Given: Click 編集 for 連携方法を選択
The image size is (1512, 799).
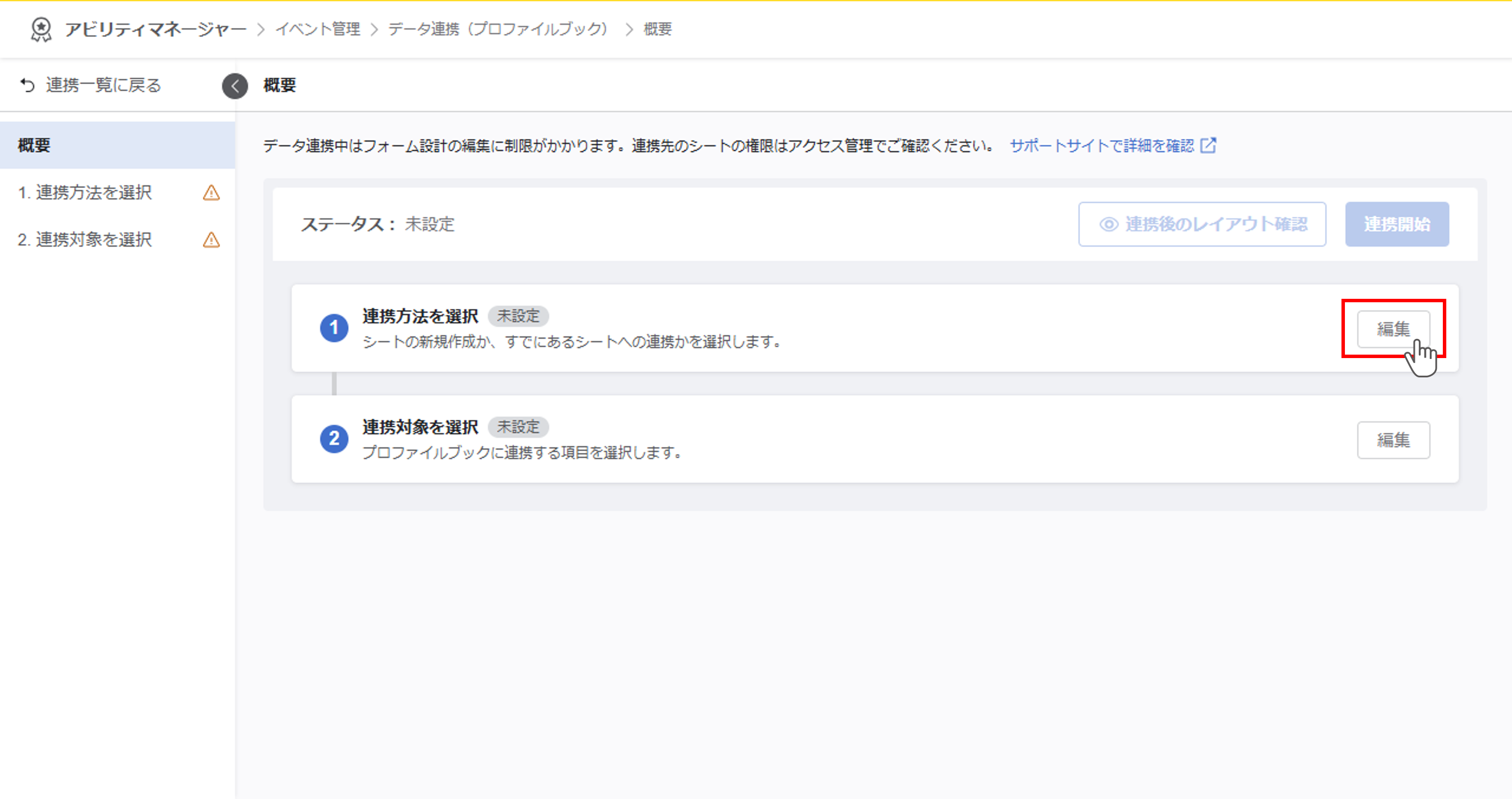Looking at the screenshot, I should [1393, 328].
